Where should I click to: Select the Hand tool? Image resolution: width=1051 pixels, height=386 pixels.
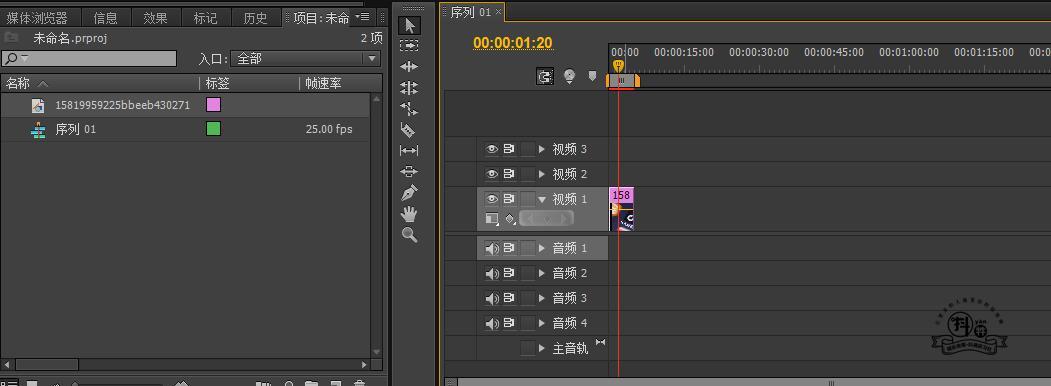click(x=409, y=214)
